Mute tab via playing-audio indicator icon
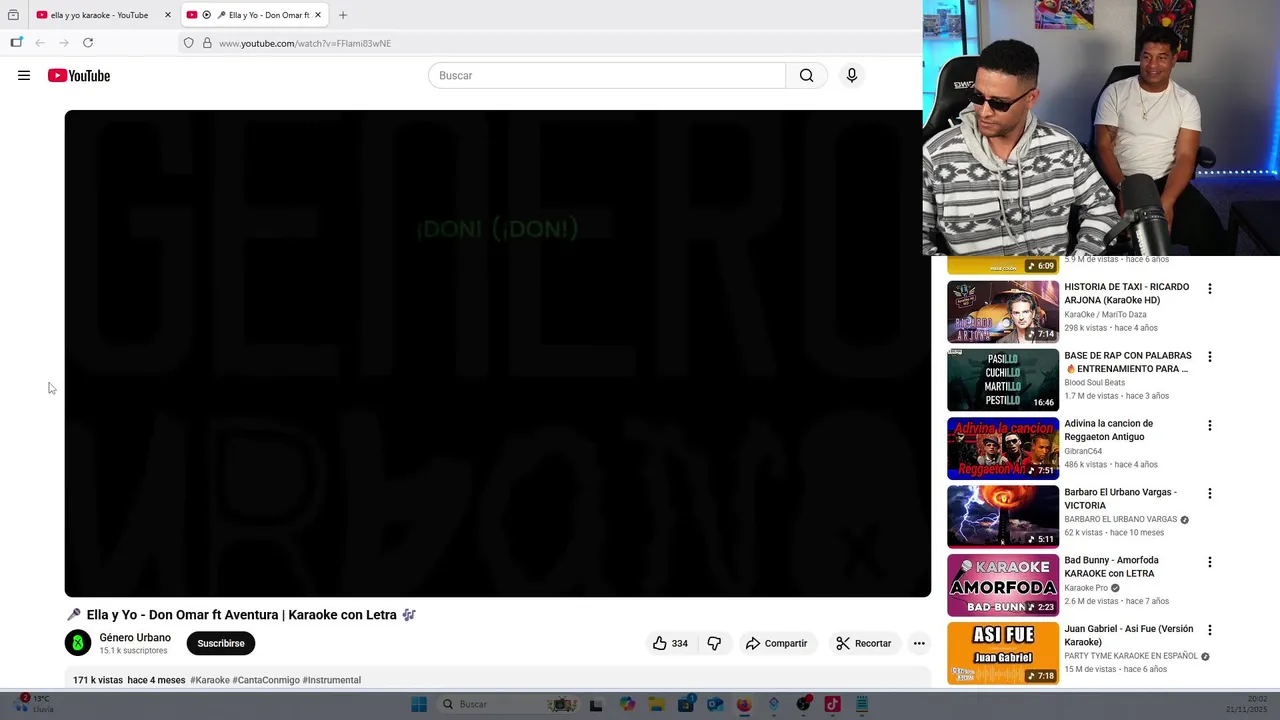Image resolution: width=1280 pixels, height=720 pixels. click(207, 15)
